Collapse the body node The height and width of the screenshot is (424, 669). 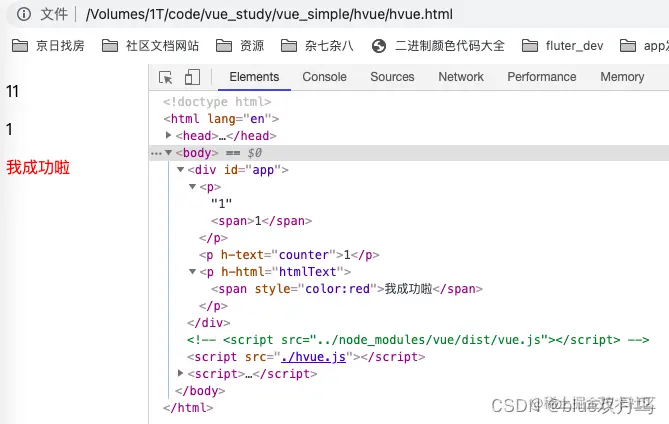pyautogui.click(x=169, y=152)
